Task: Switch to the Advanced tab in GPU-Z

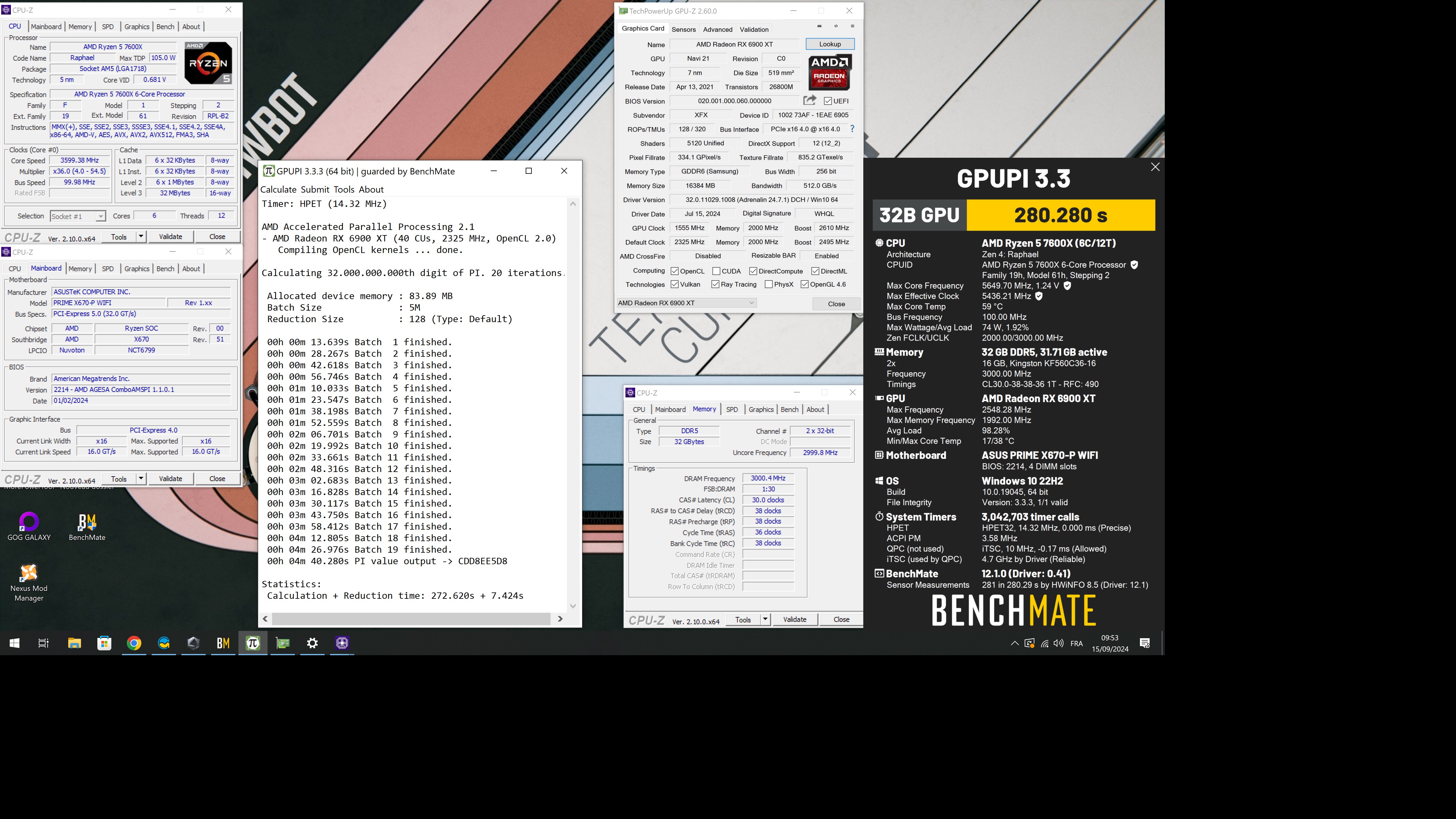Action: (718, 29)
